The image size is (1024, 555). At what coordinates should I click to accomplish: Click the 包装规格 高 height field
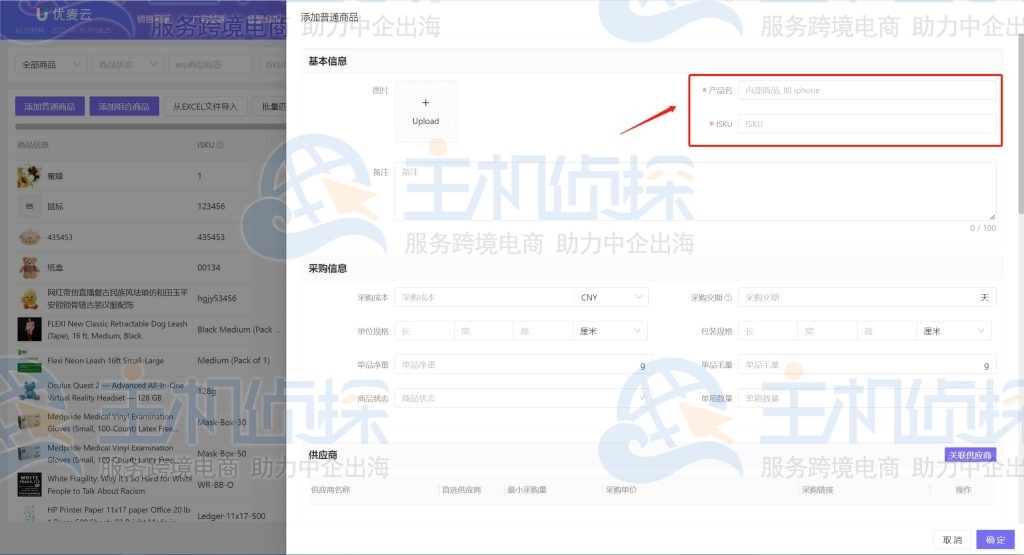(x=886, y=331)
